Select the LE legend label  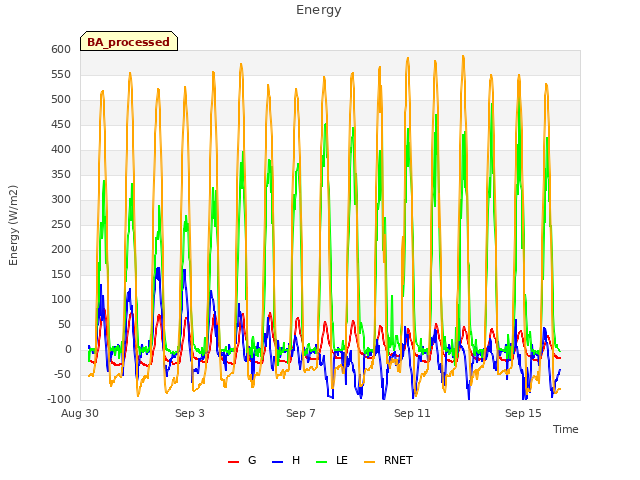342,460
